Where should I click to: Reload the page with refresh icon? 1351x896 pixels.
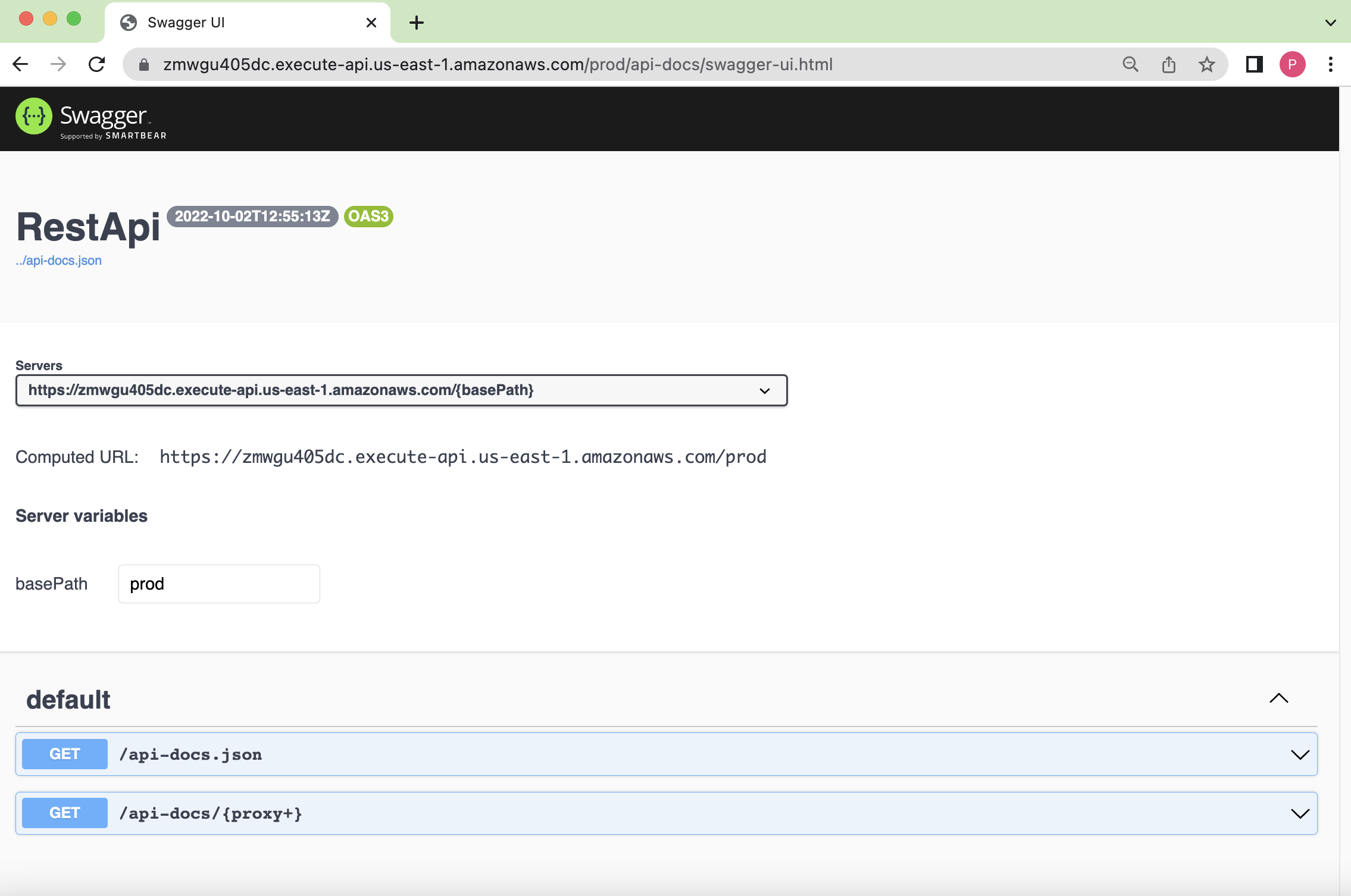[x=96, y=64]
